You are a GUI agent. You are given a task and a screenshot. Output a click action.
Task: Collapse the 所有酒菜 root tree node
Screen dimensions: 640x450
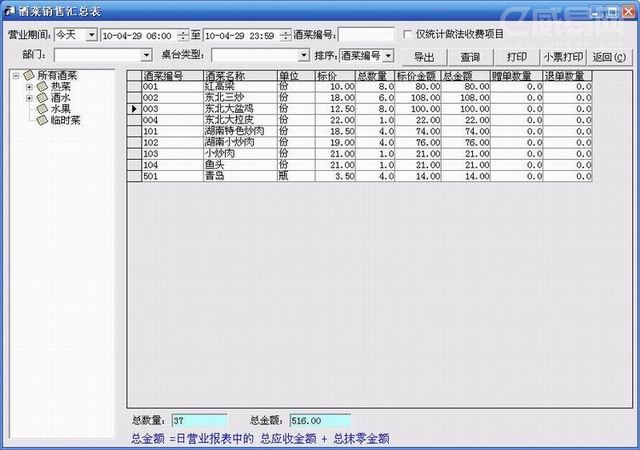(16, 76)
